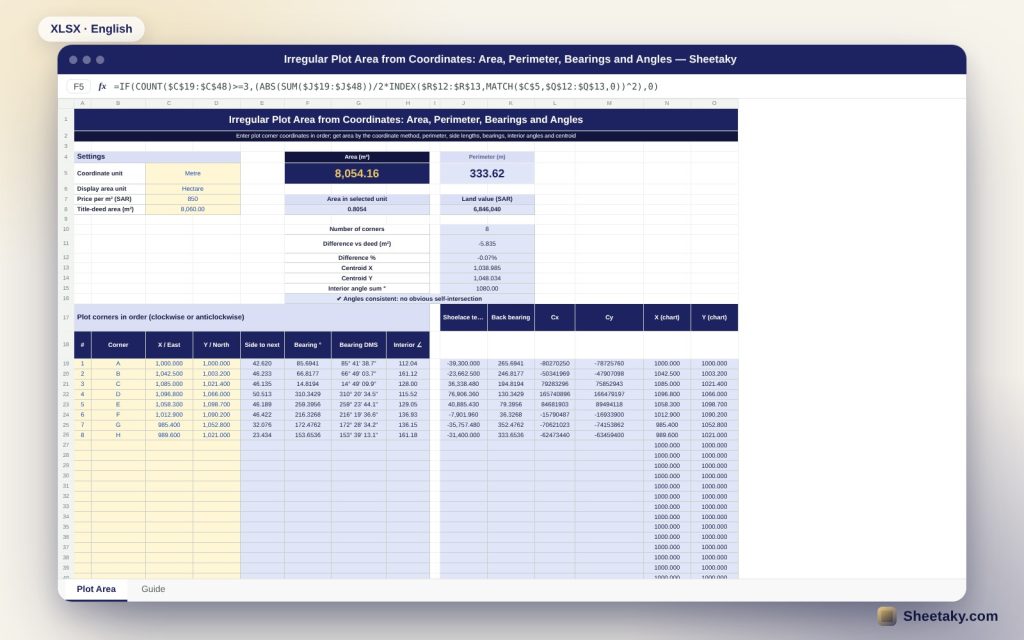The image size is (1024, 640).
Task: Select the Perimeter value 333.62
Action: tap(487, 173)
